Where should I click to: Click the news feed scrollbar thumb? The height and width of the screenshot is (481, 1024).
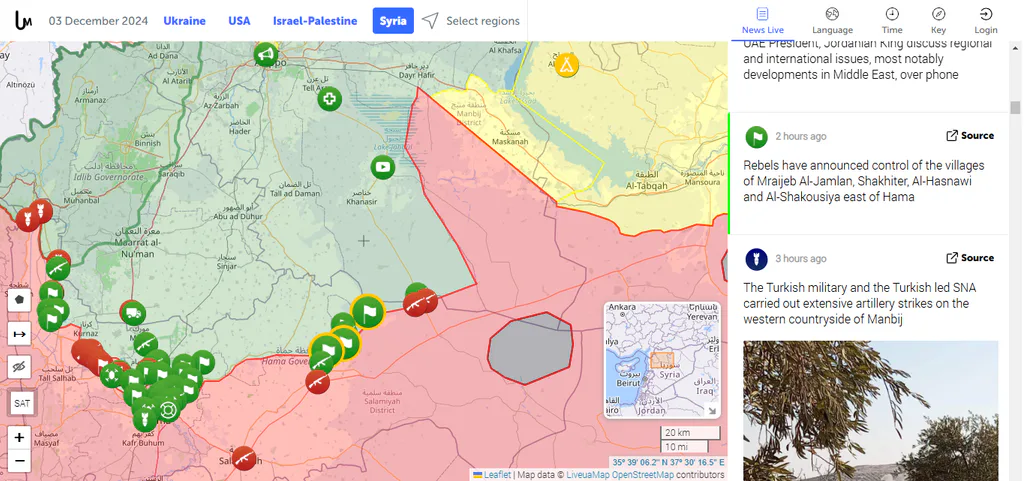click(x=1015, y=107)
